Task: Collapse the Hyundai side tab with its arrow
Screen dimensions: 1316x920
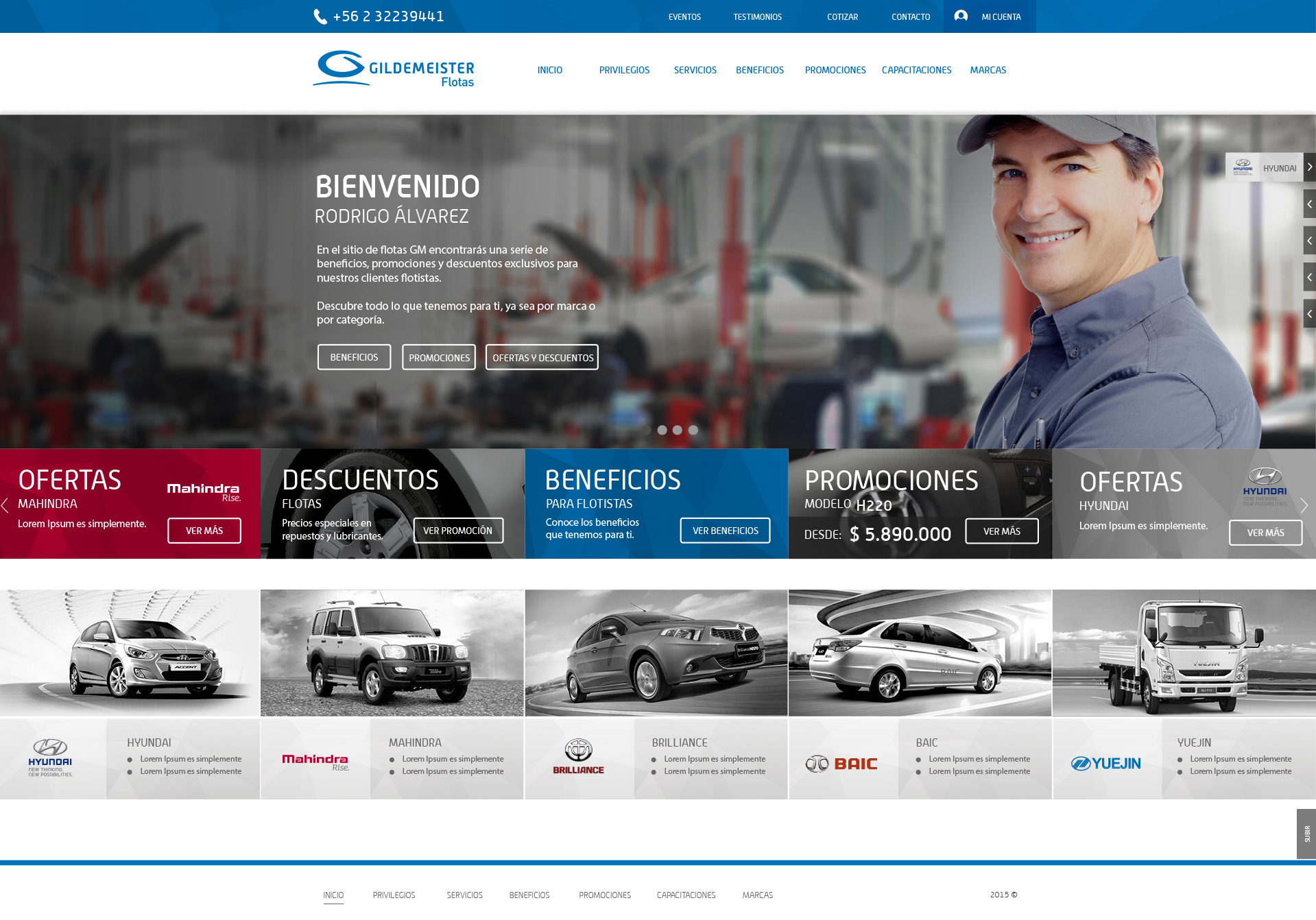Action: coord(1309,167)
